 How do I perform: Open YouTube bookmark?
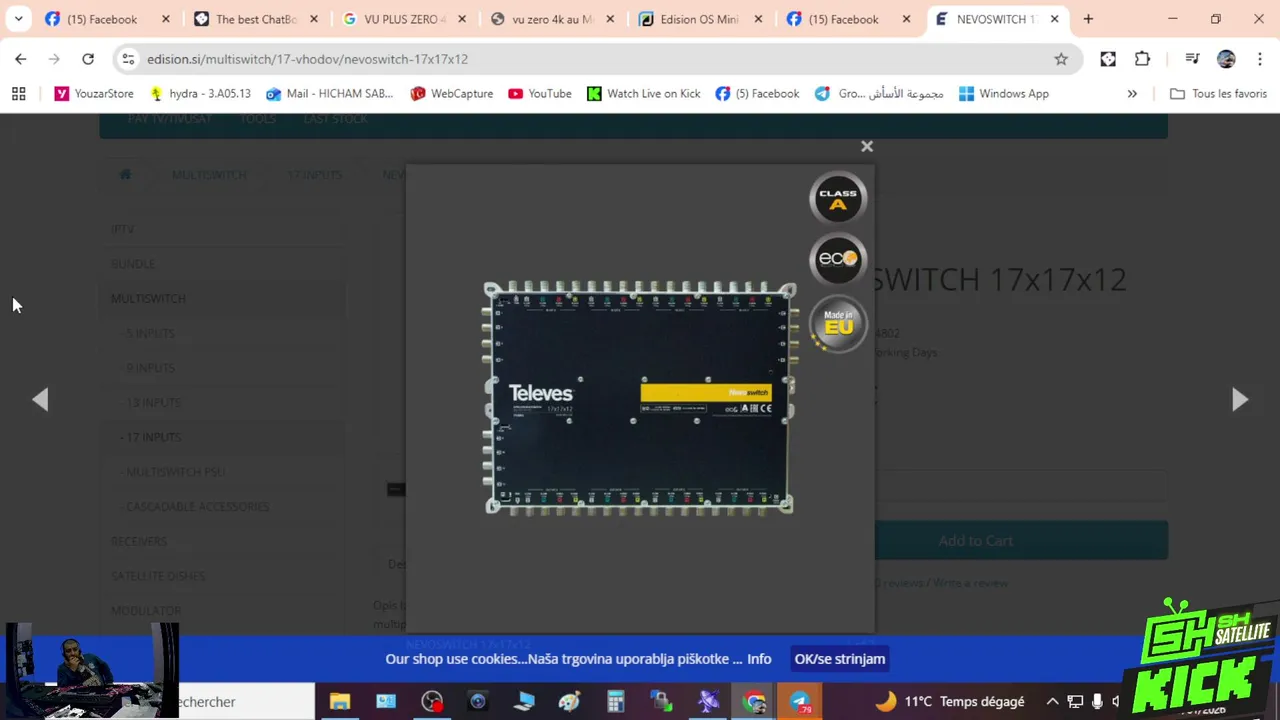540,94
